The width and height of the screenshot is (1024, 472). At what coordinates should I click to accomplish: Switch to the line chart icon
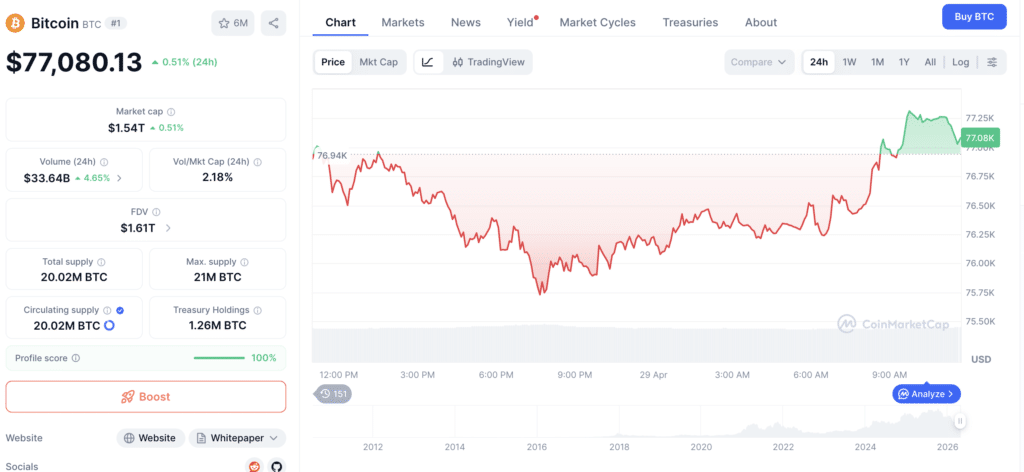pyautogui.click(x=428, y=62)
